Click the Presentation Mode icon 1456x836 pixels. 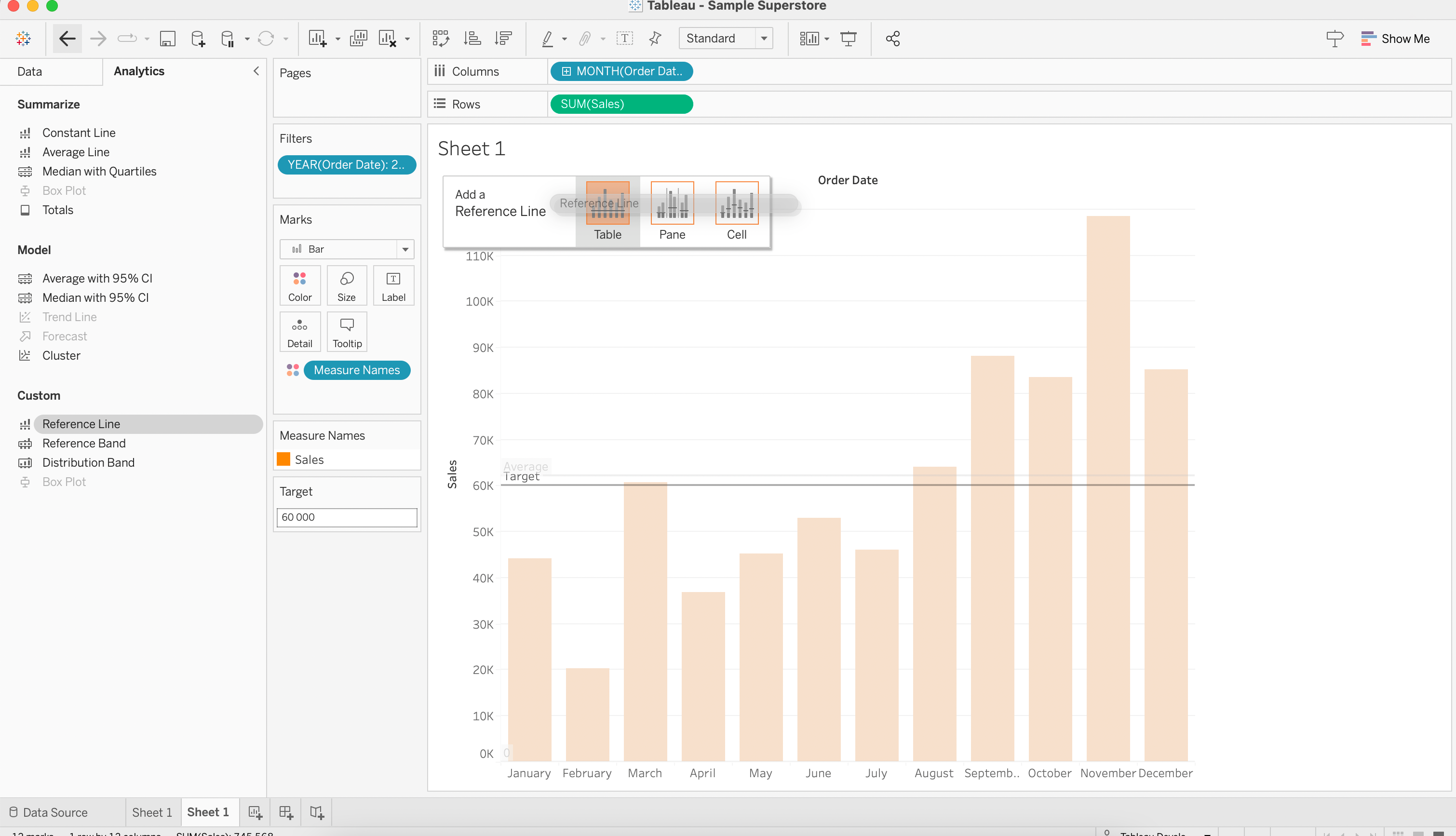848,39
